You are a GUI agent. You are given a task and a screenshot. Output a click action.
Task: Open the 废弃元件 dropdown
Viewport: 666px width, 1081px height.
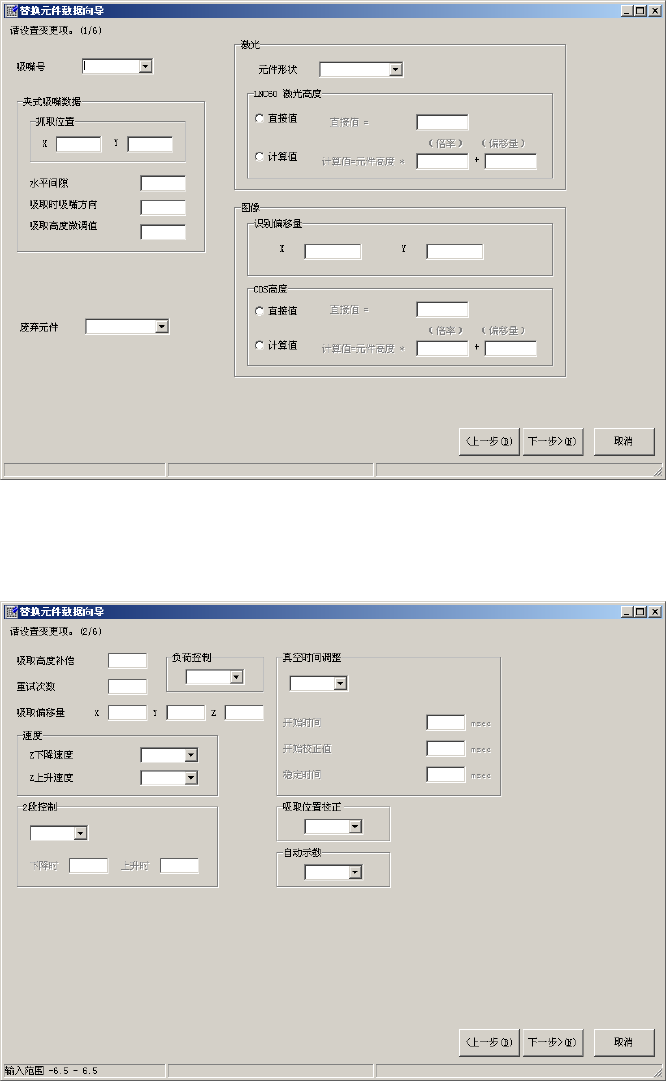[161, 327]
